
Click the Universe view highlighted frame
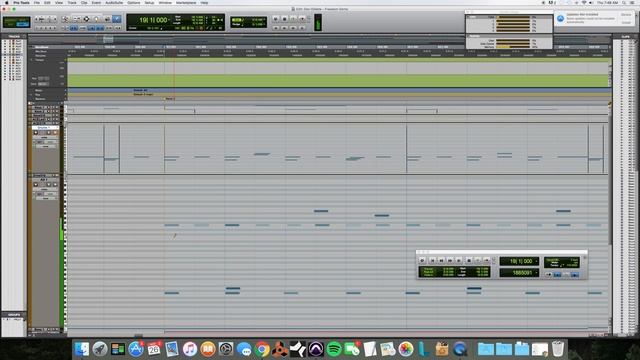(x=108, y=39)
